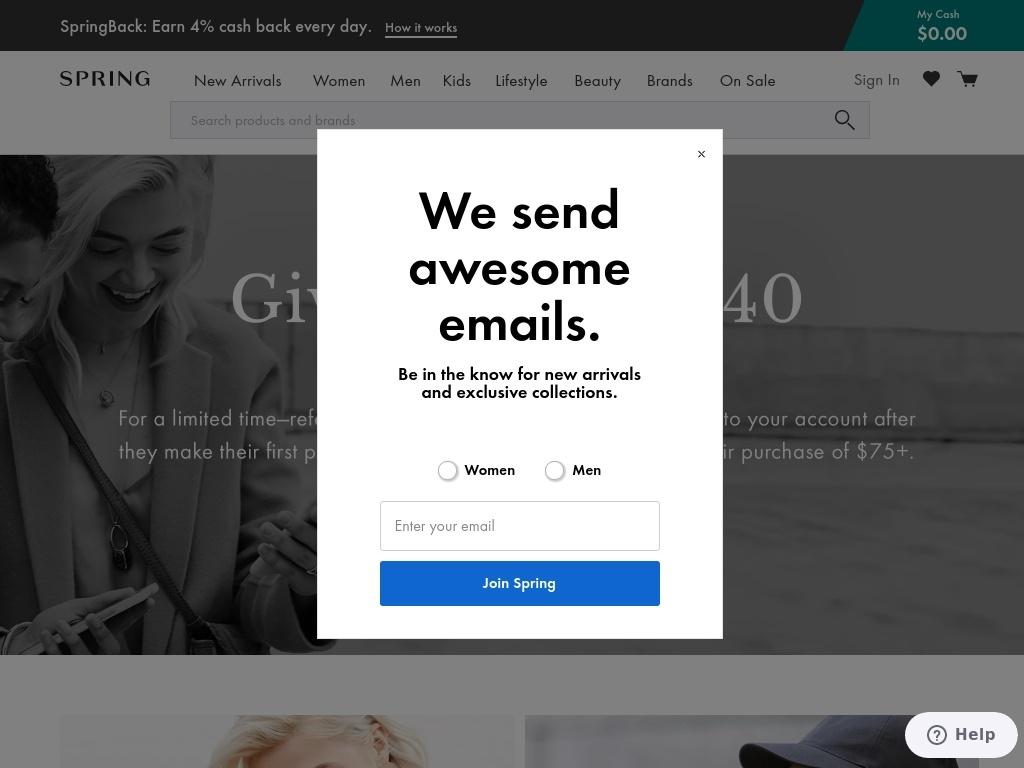1024x768 pixels.
Task: Open the Men navigation menu
Action: click(406, 81)
